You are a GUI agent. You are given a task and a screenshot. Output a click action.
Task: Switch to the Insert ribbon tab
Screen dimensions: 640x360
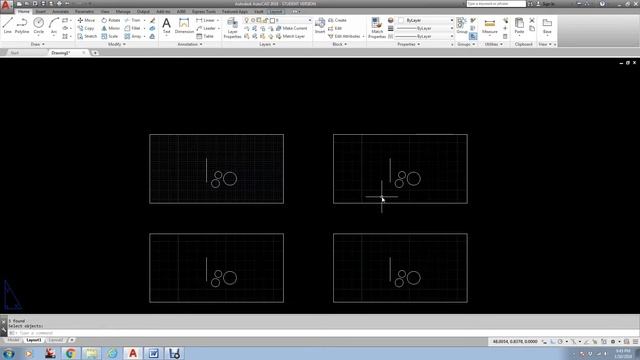(x=40, y=11)
